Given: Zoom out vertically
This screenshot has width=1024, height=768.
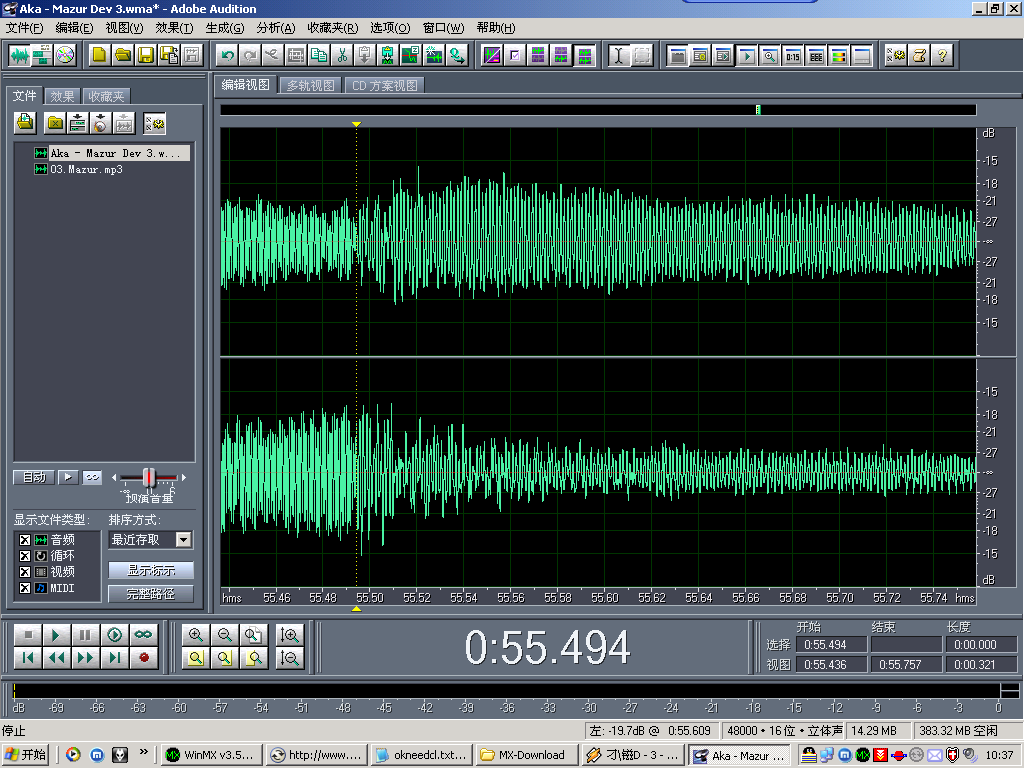Looking at the screenshot, I should [x=289, y=658].
